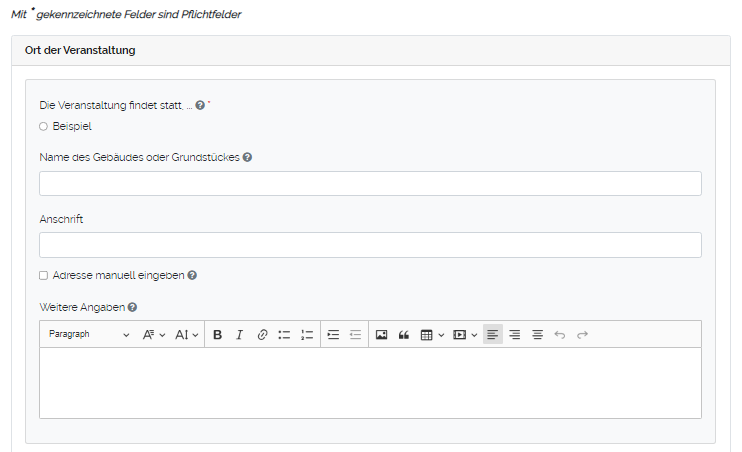
Task: Create a bulleted list
Action: [x=284, y=335]
